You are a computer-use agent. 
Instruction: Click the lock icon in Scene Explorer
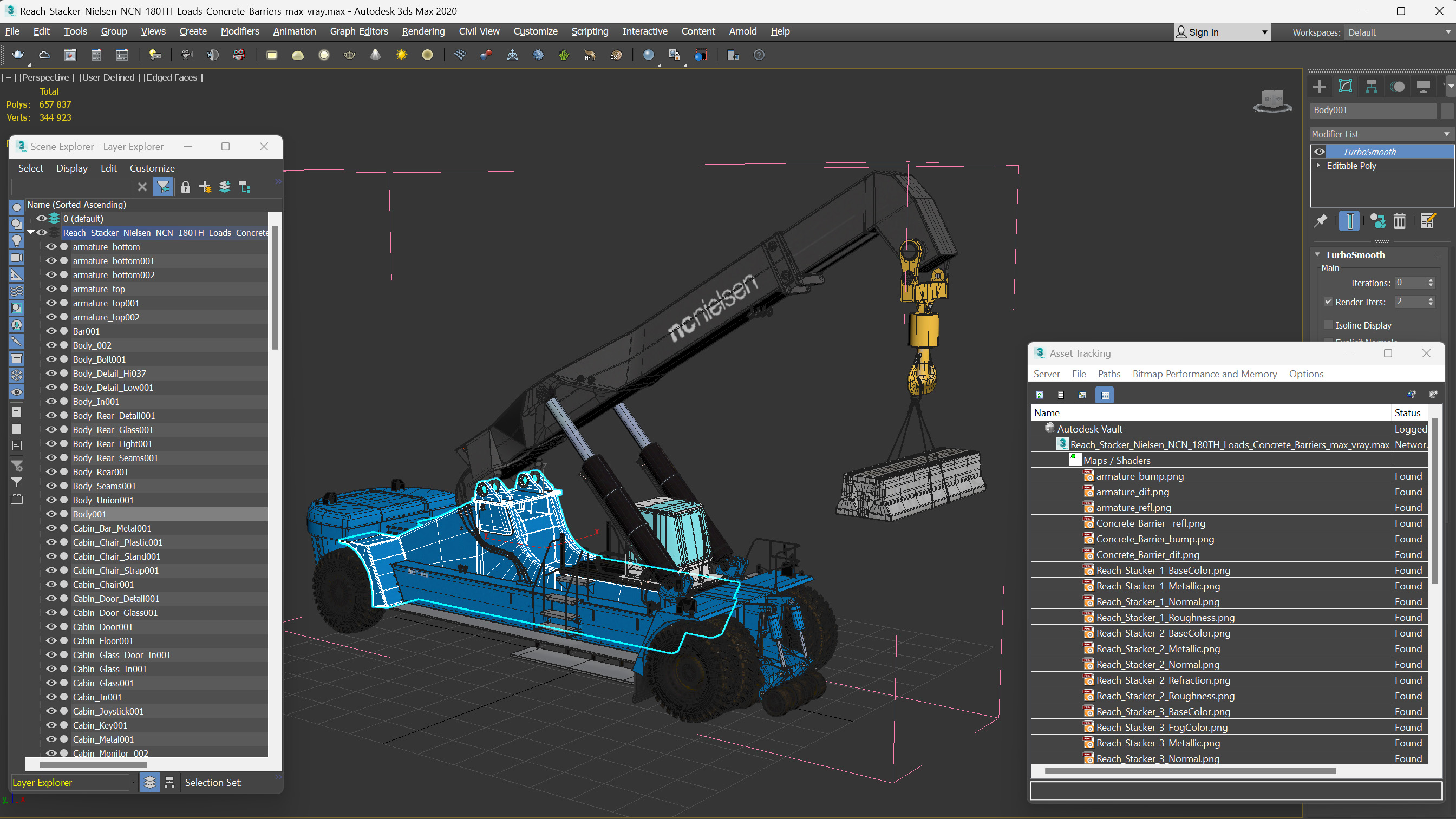click(185, 187)
